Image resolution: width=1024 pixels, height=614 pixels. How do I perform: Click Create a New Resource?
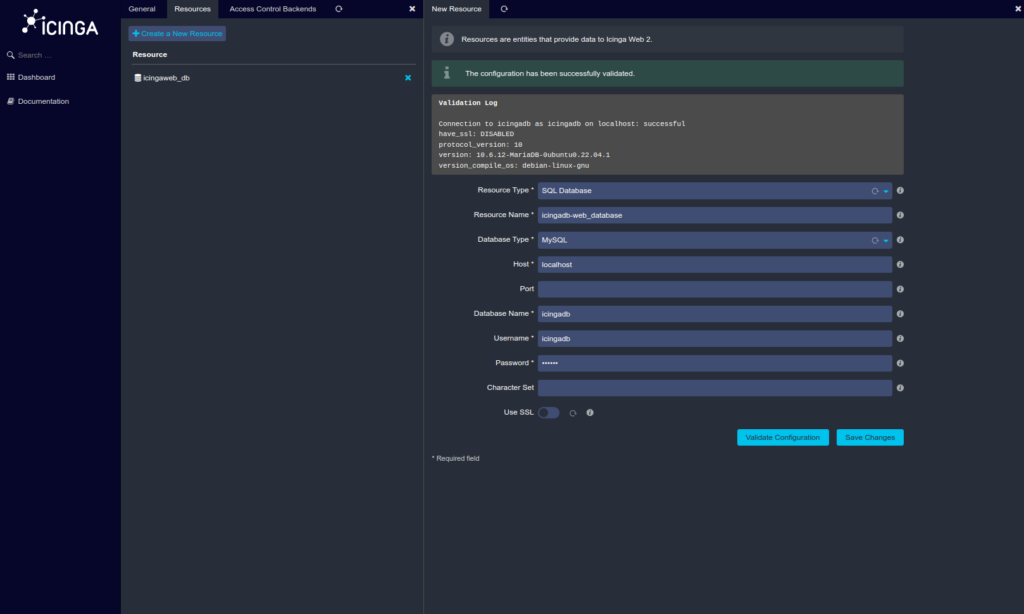pos(177,34)
